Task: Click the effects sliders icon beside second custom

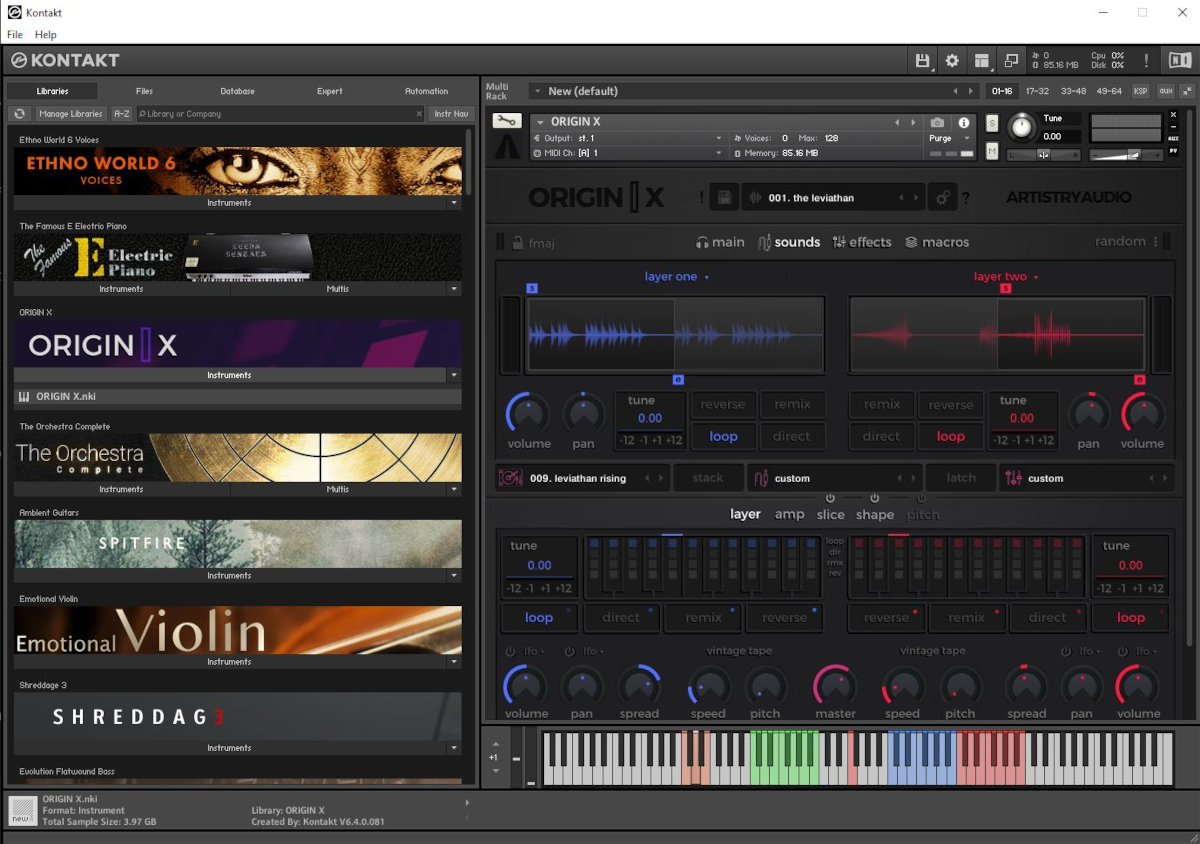Action: [1013, 478]
